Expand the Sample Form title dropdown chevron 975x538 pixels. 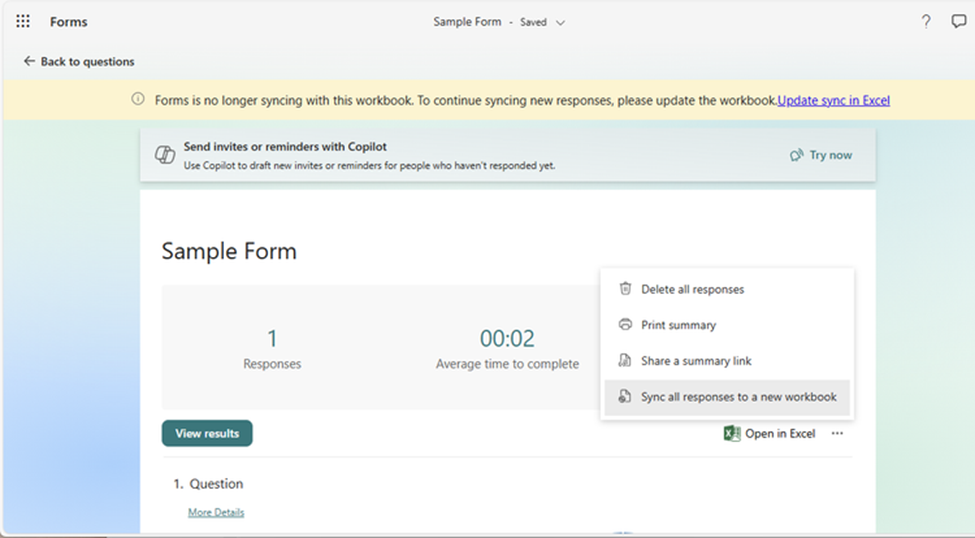point(560,23)
